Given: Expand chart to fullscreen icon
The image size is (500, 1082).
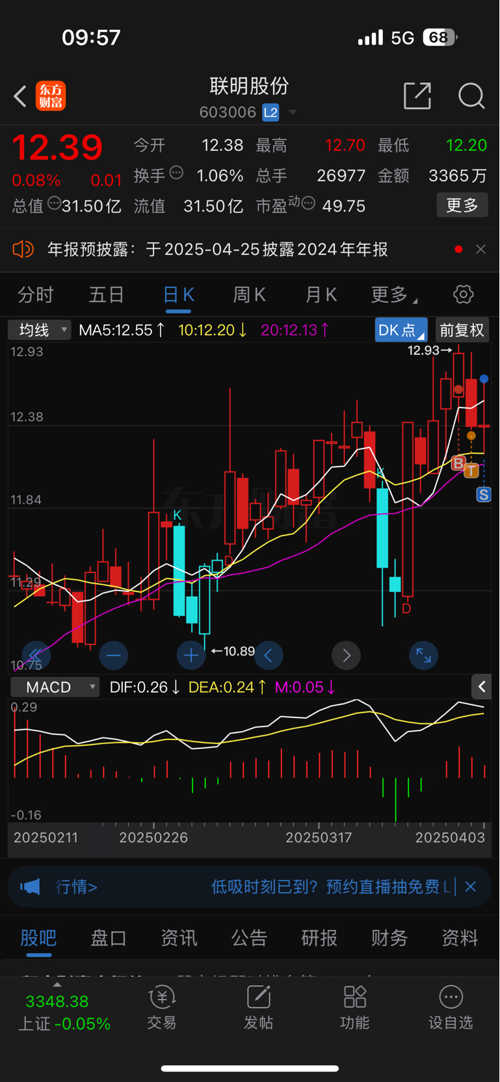Looking at the screenshot, I should [x=423, y=655].
